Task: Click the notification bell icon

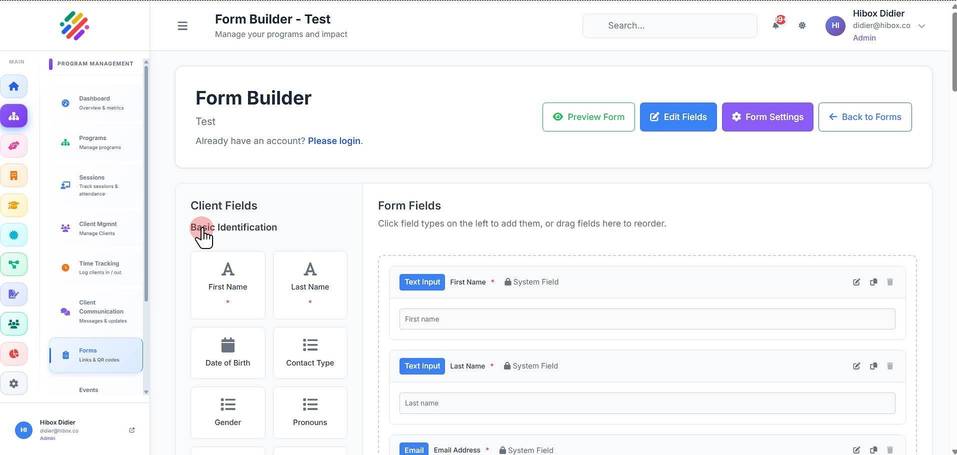Action: click(x=776, y=26)
